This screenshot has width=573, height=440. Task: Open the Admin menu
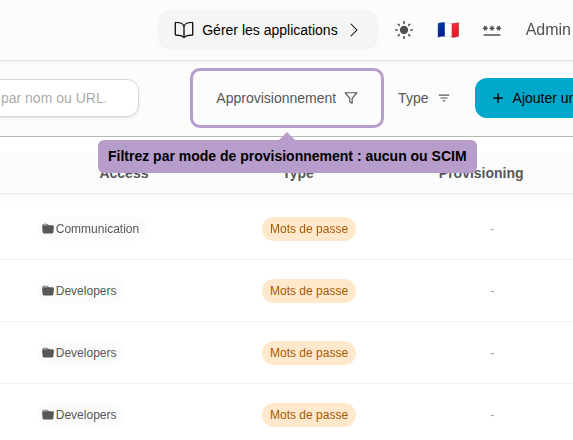548,30
